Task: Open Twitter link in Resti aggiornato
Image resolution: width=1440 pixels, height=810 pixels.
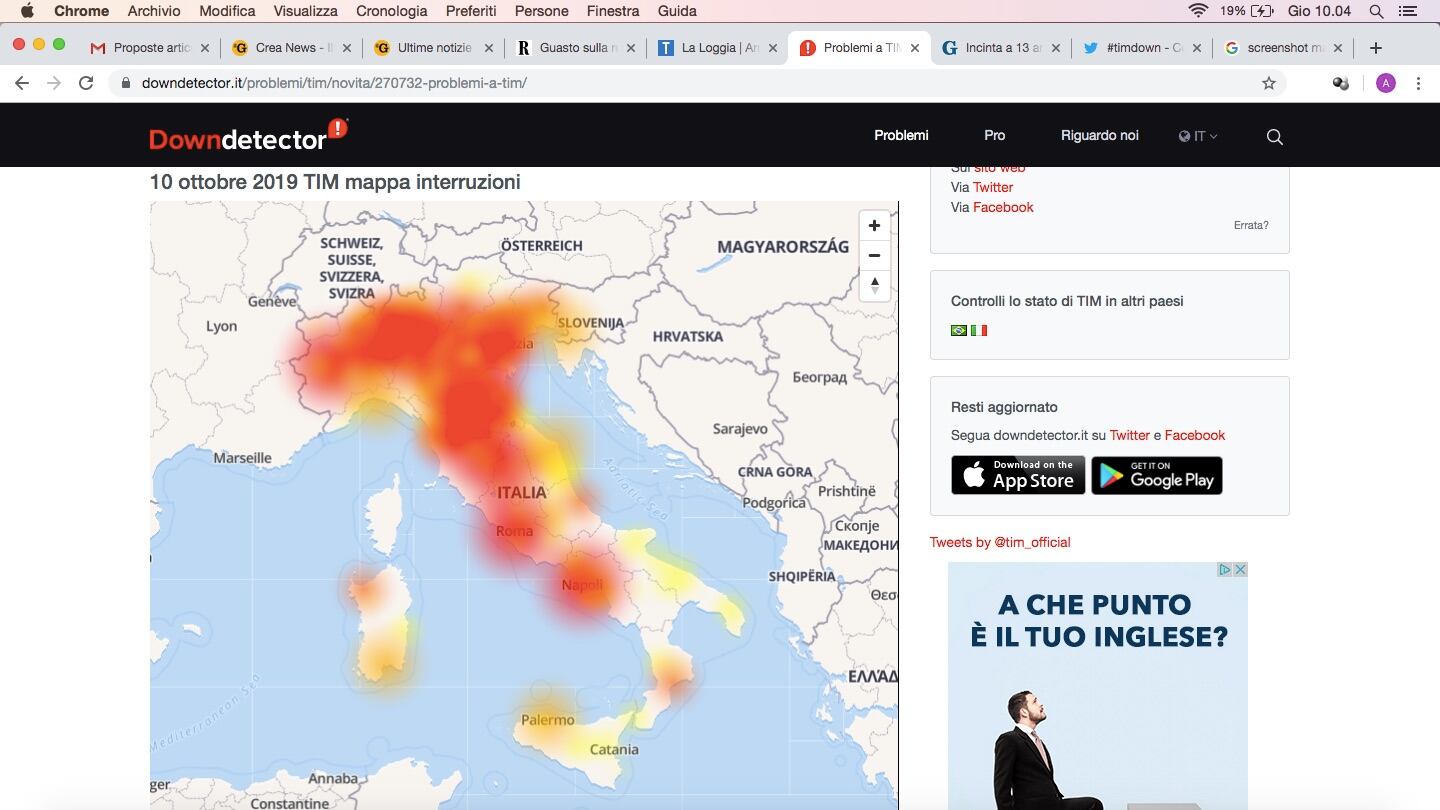Action: point(1130,435)
